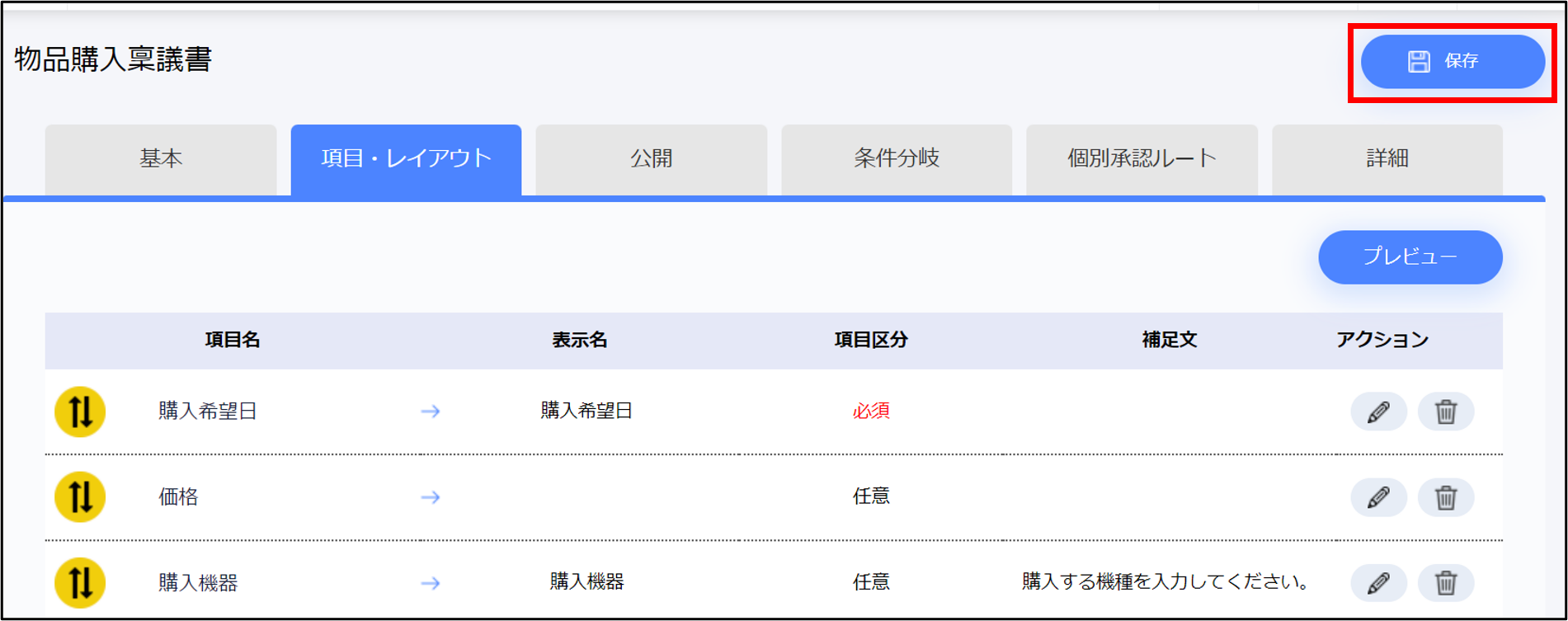Select the 項目・レイアウト tab
Screen dimensions: 1568x621
point(406,159)
